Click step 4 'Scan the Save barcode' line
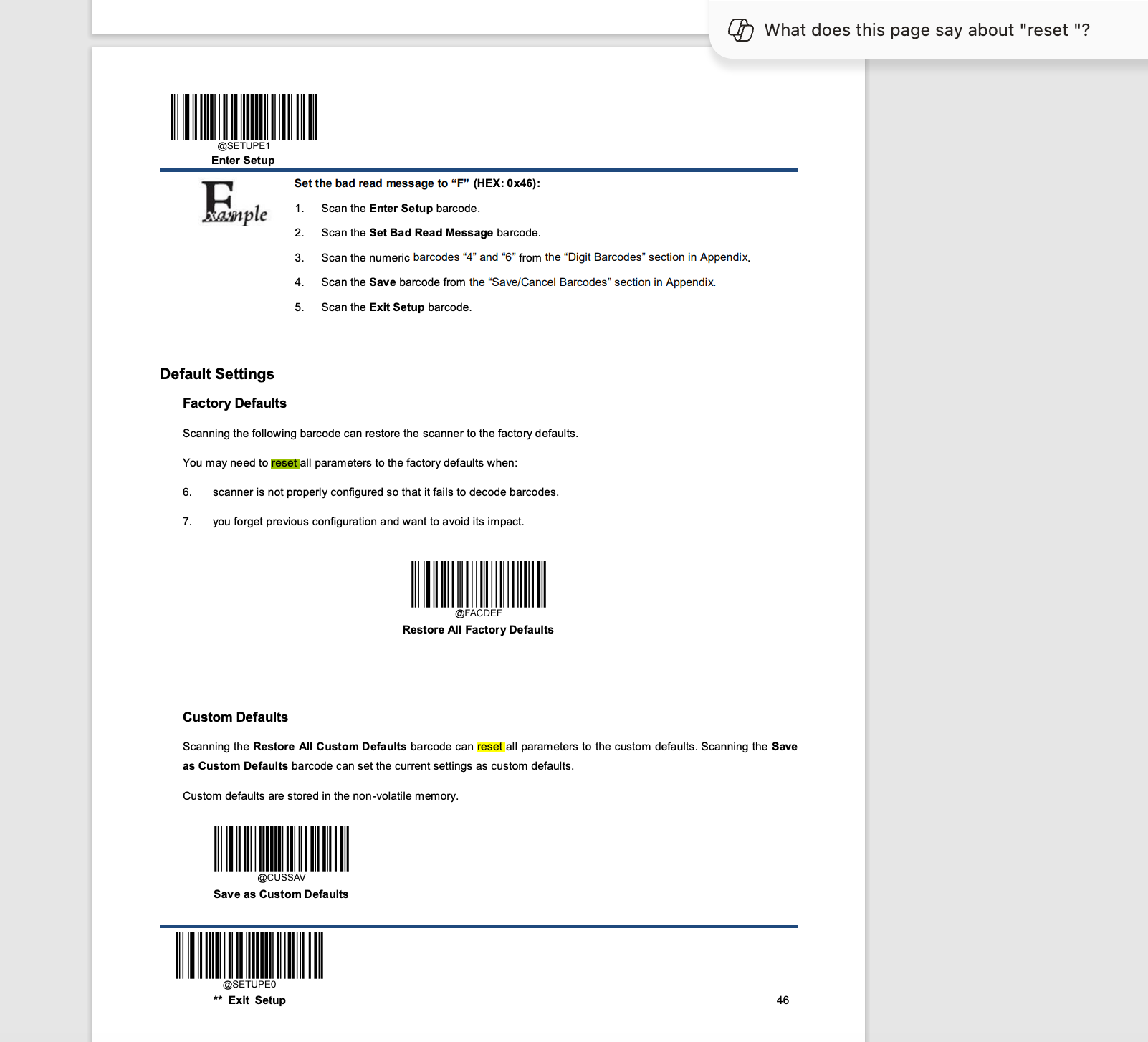This screenshot has width=1148, height=1042. coord(518,282)
